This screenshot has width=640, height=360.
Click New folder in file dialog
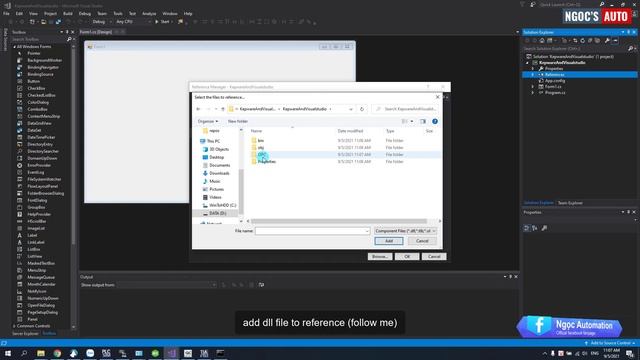(238, 121)
